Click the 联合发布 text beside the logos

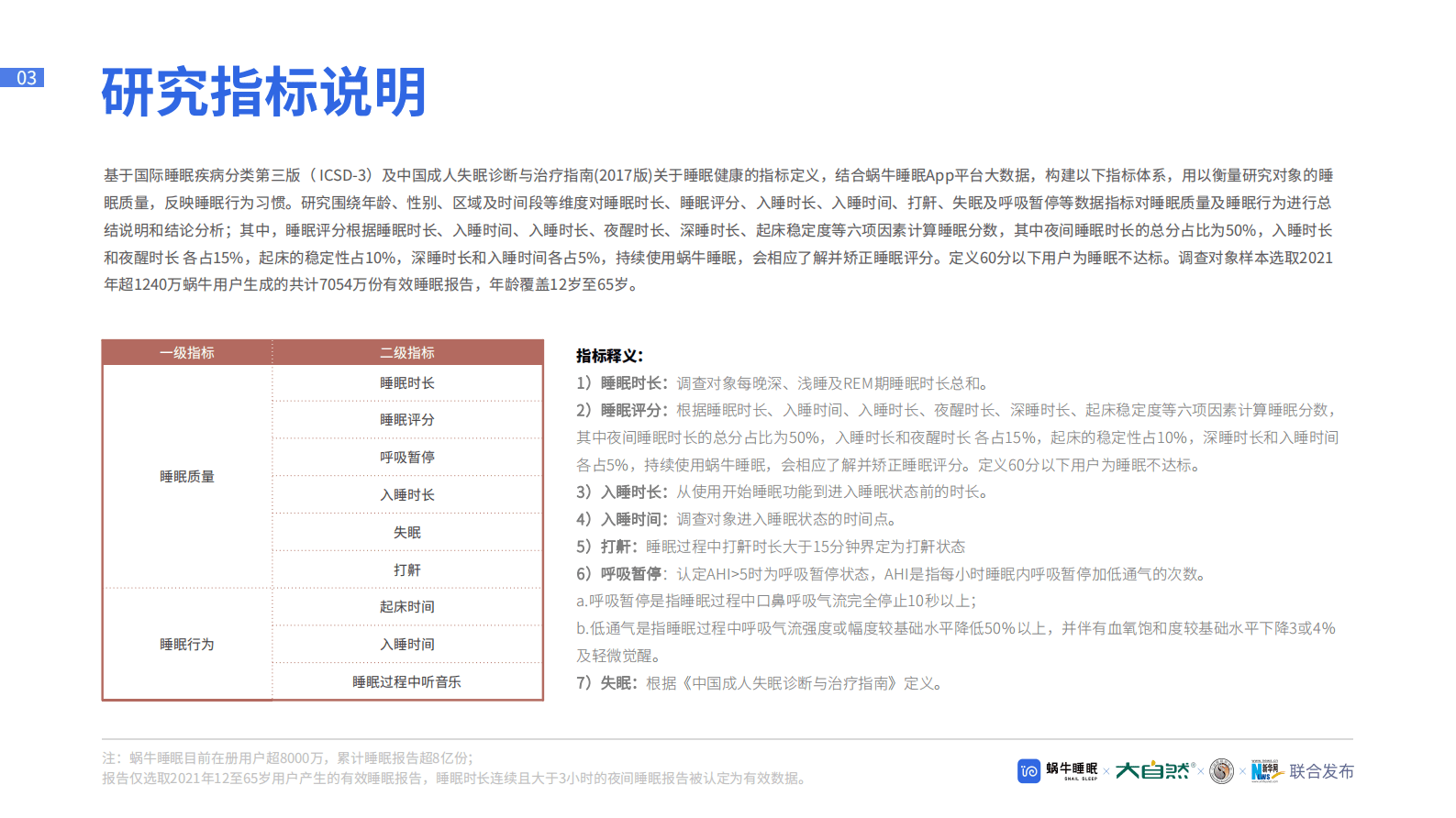tap(1321, 771)
